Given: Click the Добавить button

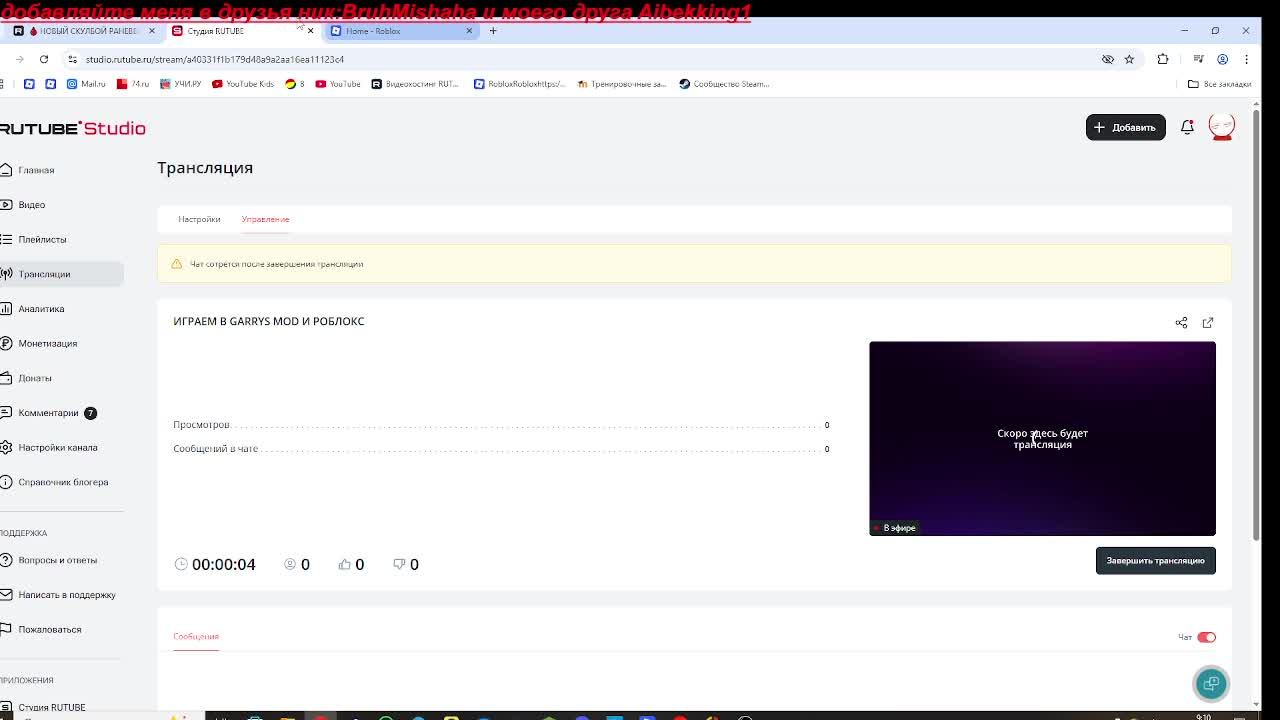Looking at the screenshot, I should click(1125, 127).
